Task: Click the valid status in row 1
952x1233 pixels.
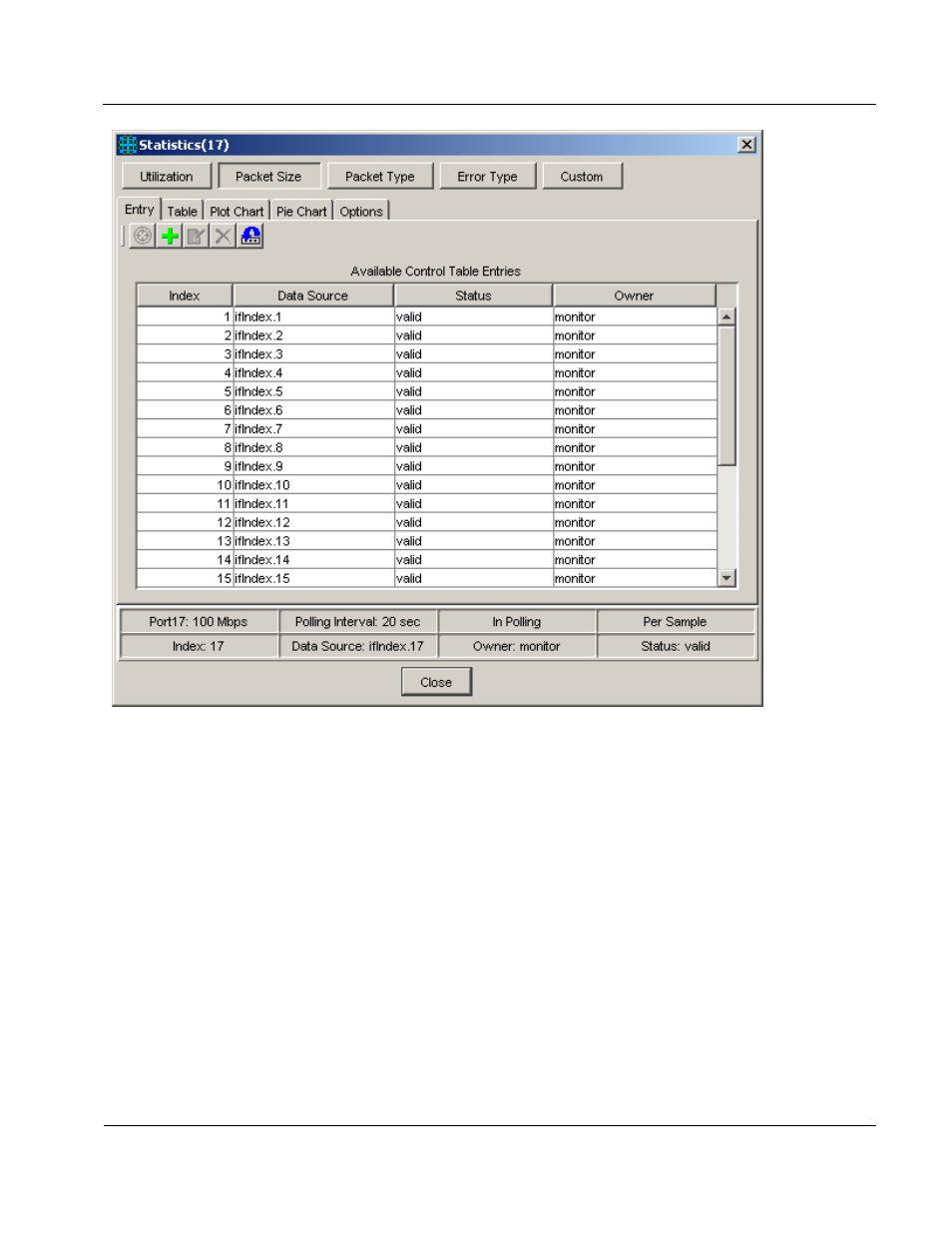Action: pos(474,317)
